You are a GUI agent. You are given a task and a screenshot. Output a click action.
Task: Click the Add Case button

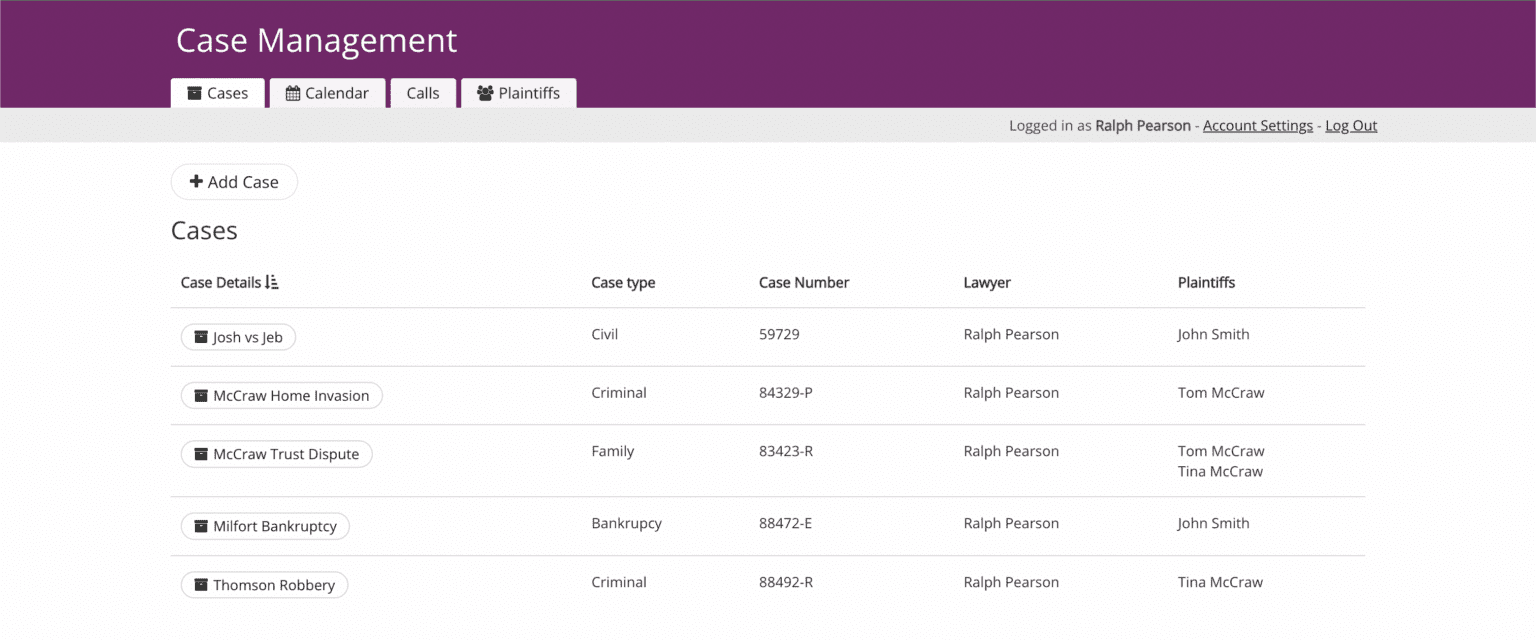pos(234,182)
